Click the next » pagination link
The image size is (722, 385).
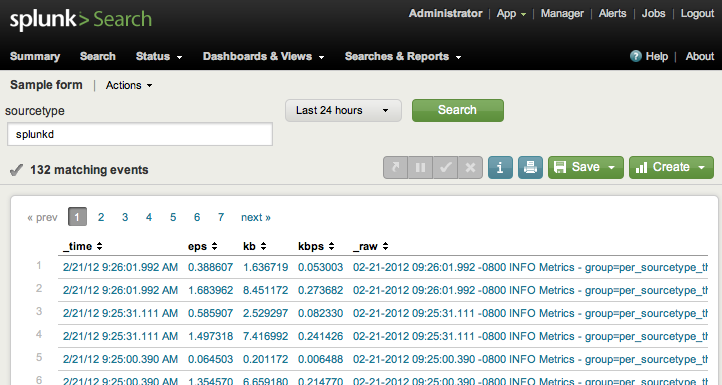coord(256,217)
